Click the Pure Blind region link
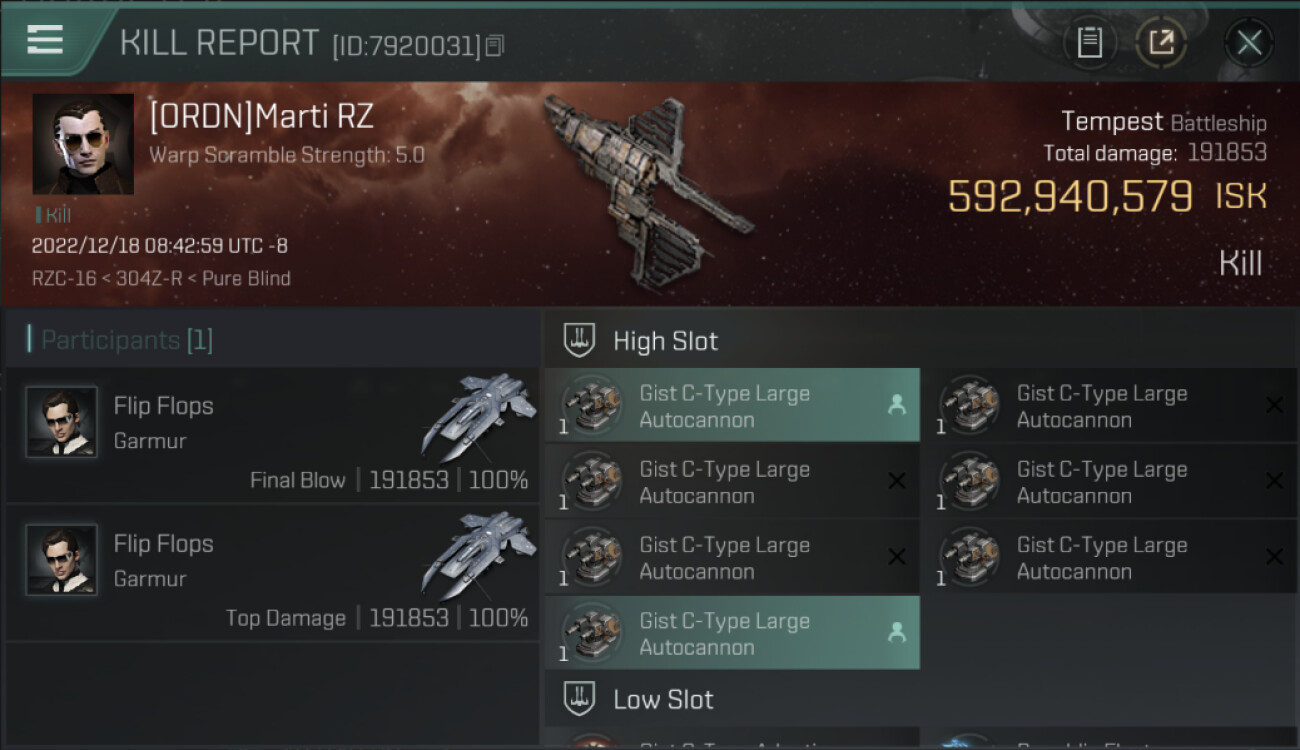The height and width of the screenshot is (750, 1300). tap(246, 278)
